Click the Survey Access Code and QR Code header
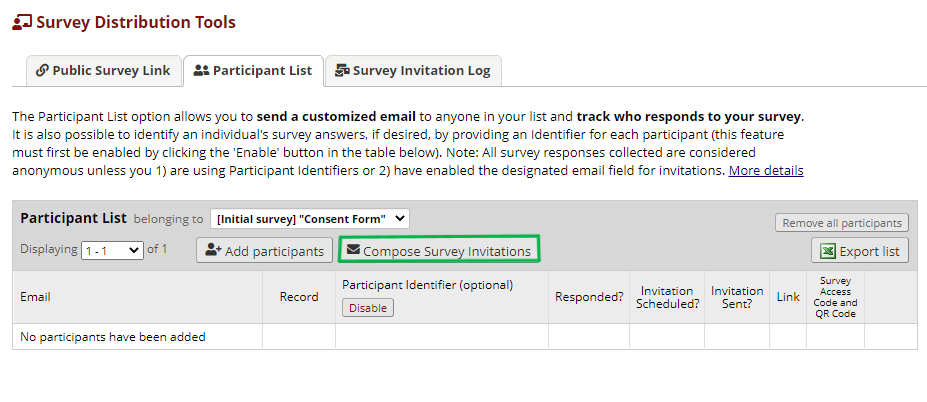This screenshot has width=927, height=402. click(835, 297)
